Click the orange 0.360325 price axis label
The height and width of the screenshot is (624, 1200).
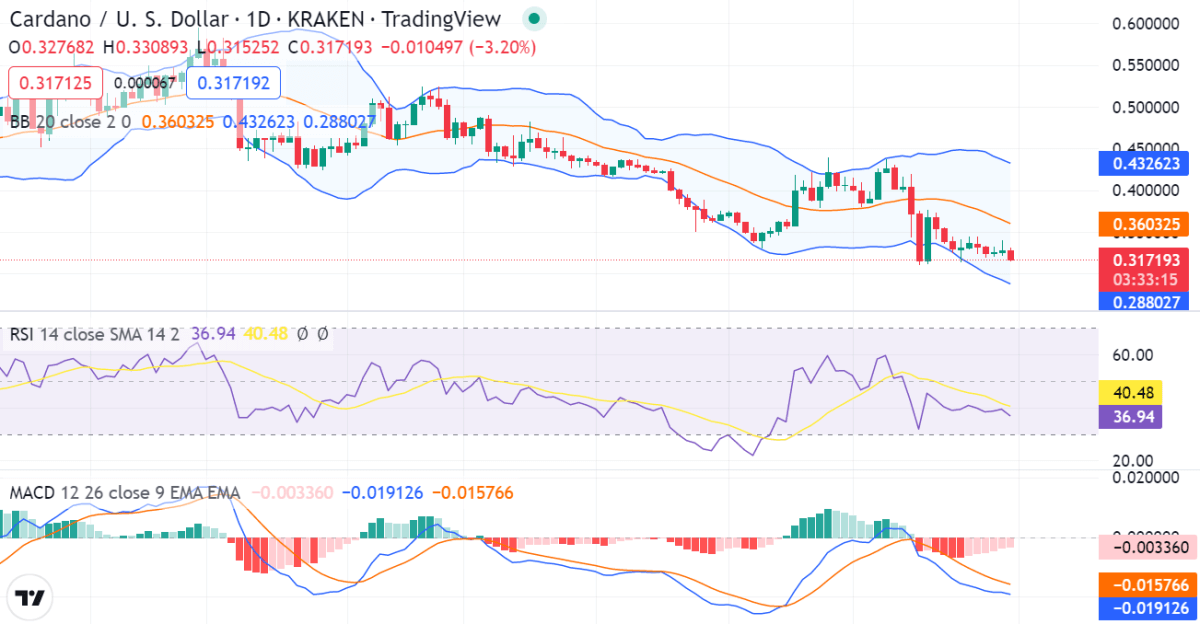[x=1146, y=225]
